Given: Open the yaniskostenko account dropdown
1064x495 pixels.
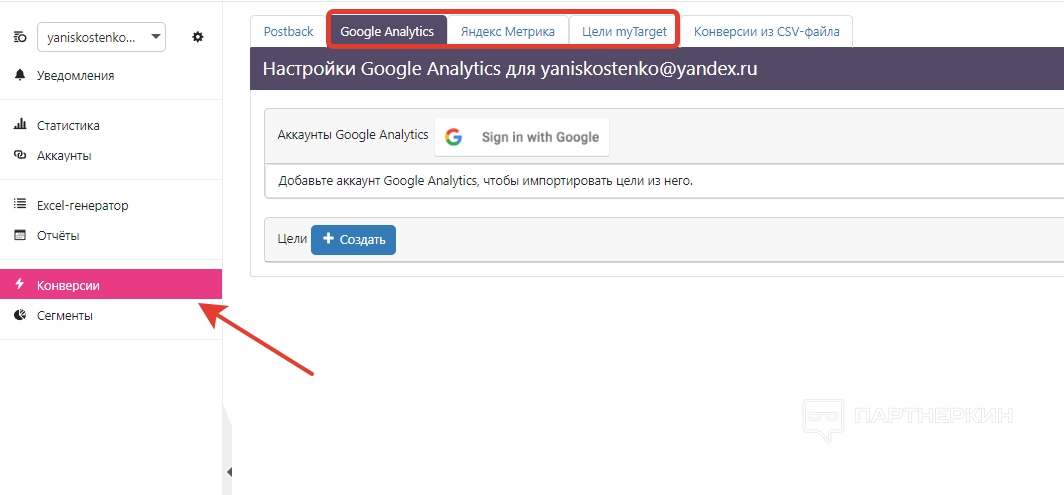Looking at the screenshot, I should coord(101,37).
